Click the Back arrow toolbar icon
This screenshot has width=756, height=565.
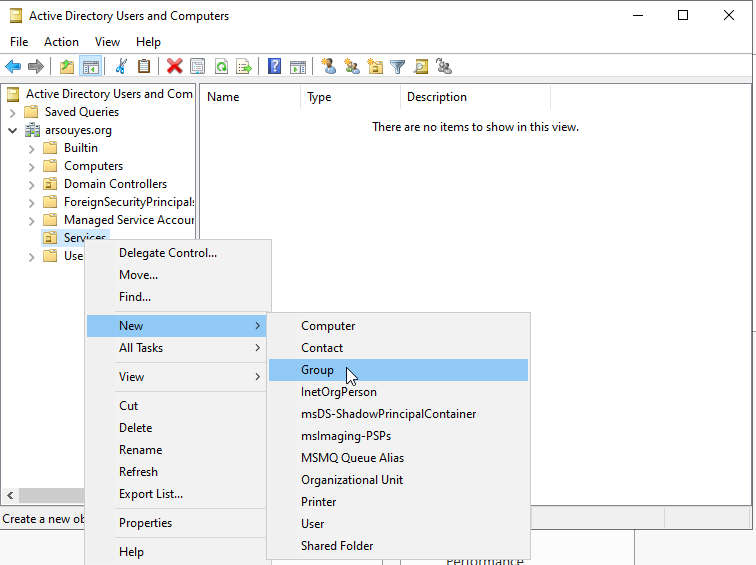pyautogui.click(x=13, y=67)
